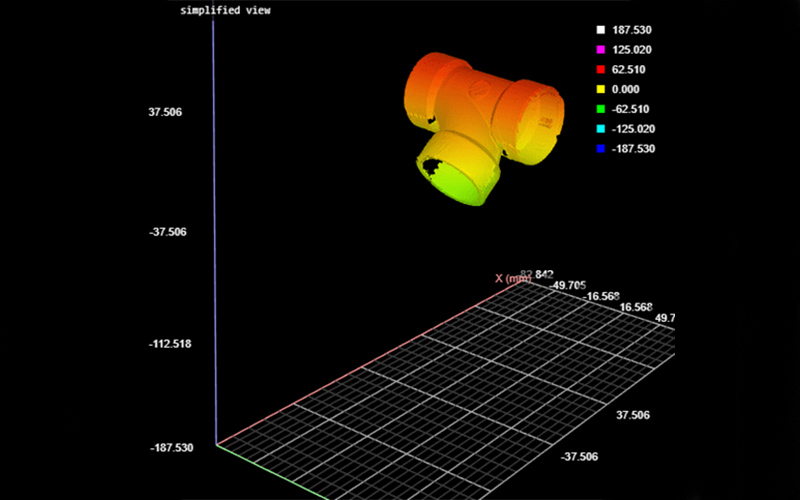Select the -187.530 value on vertical axis
The image size is (800, 500).
click(169, 447)
